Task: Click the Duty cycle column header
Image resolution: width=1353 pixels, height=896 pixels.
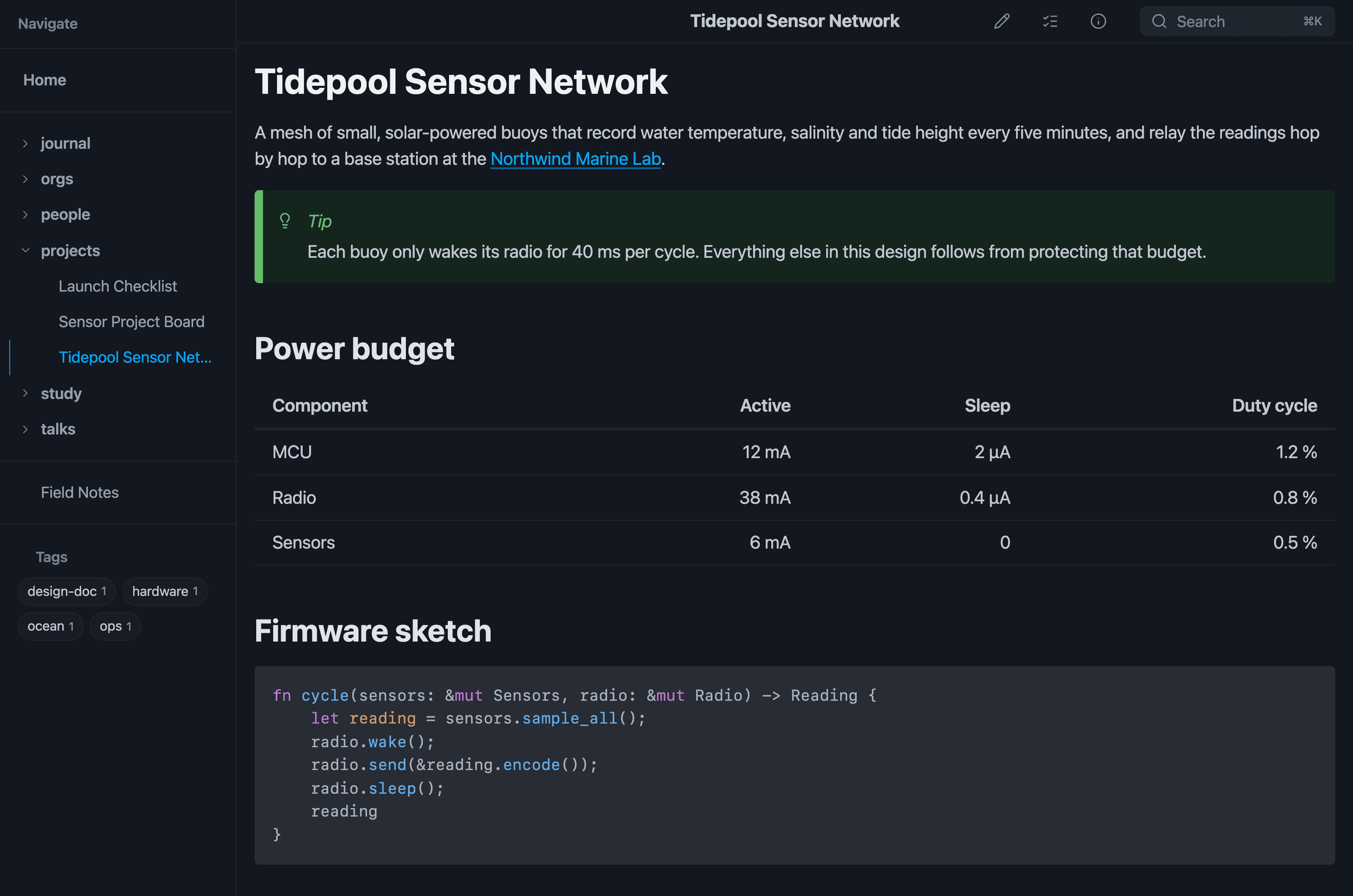Action: click(1274, 405)
